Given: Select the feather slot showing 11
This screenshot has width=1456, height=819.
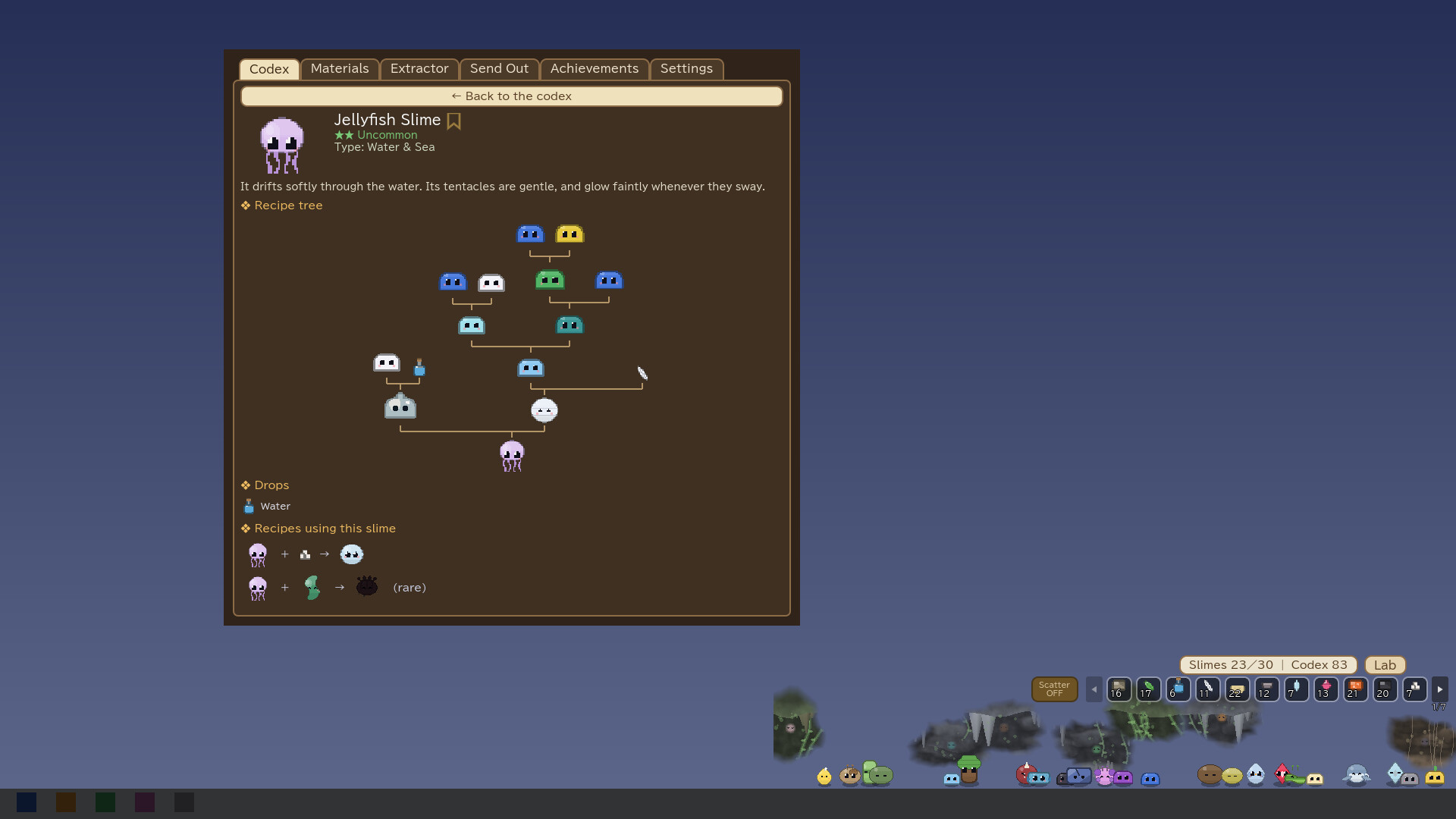Looking at the screenshot, I should [1207, 689].
